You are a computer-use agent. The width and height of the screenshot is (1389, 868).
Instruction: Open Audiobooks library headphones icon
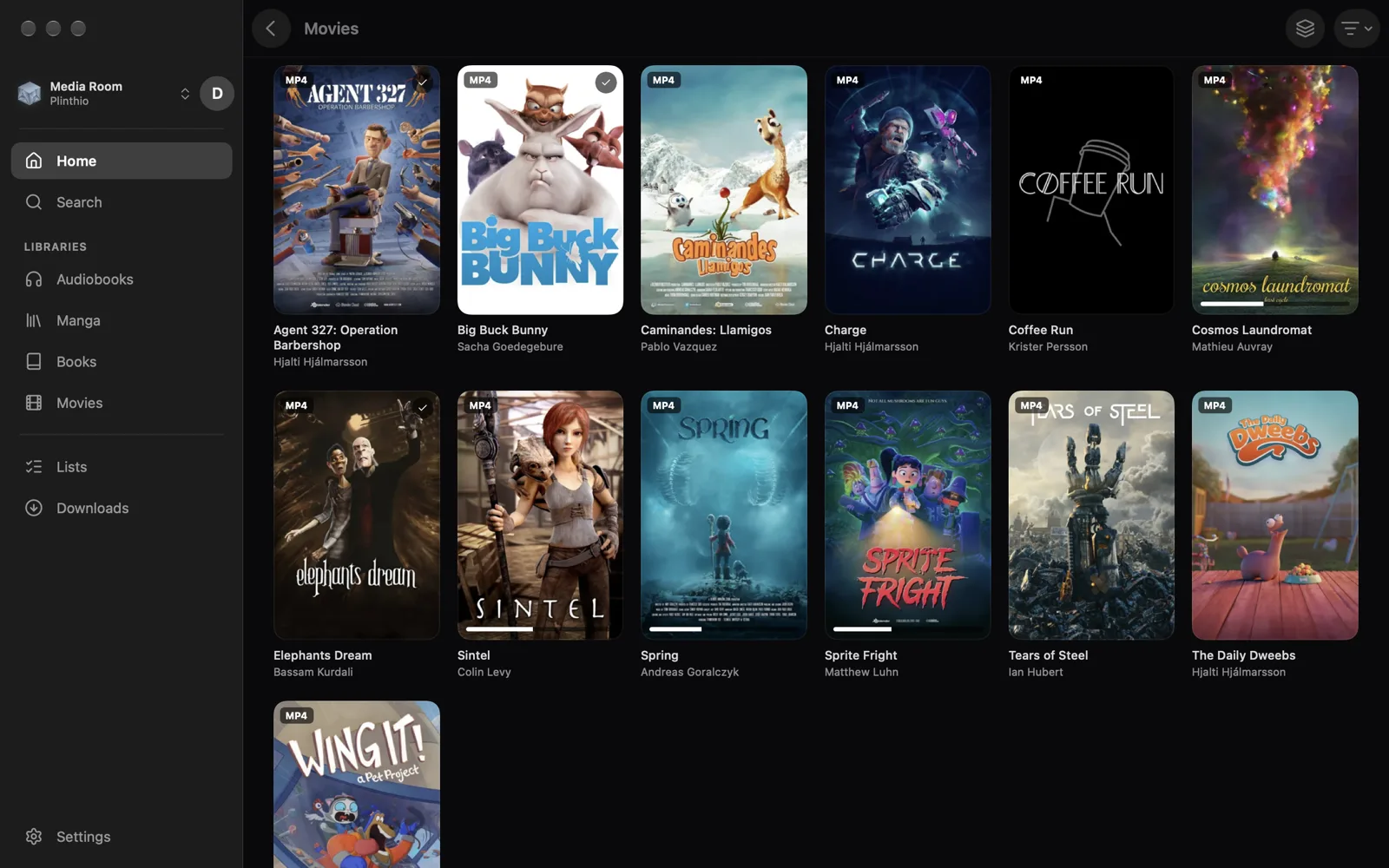(x=34, y=279)
